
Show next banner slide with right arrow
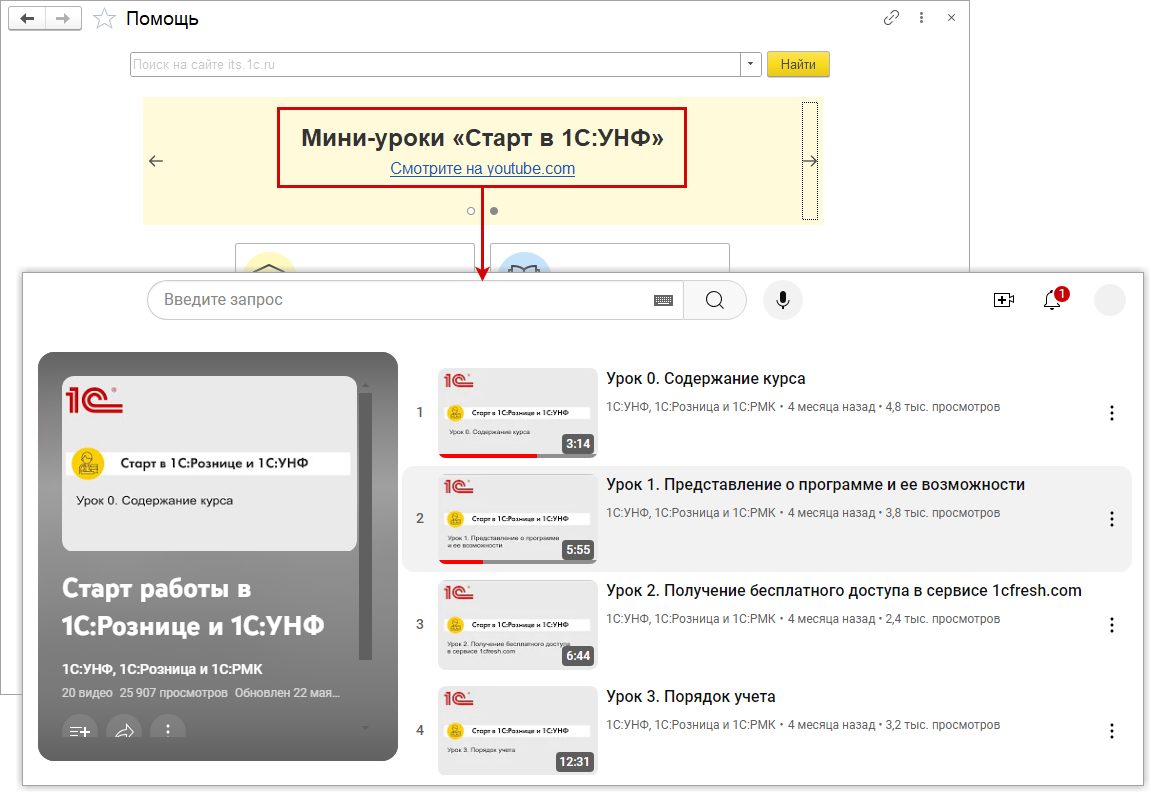pos(810,161)
